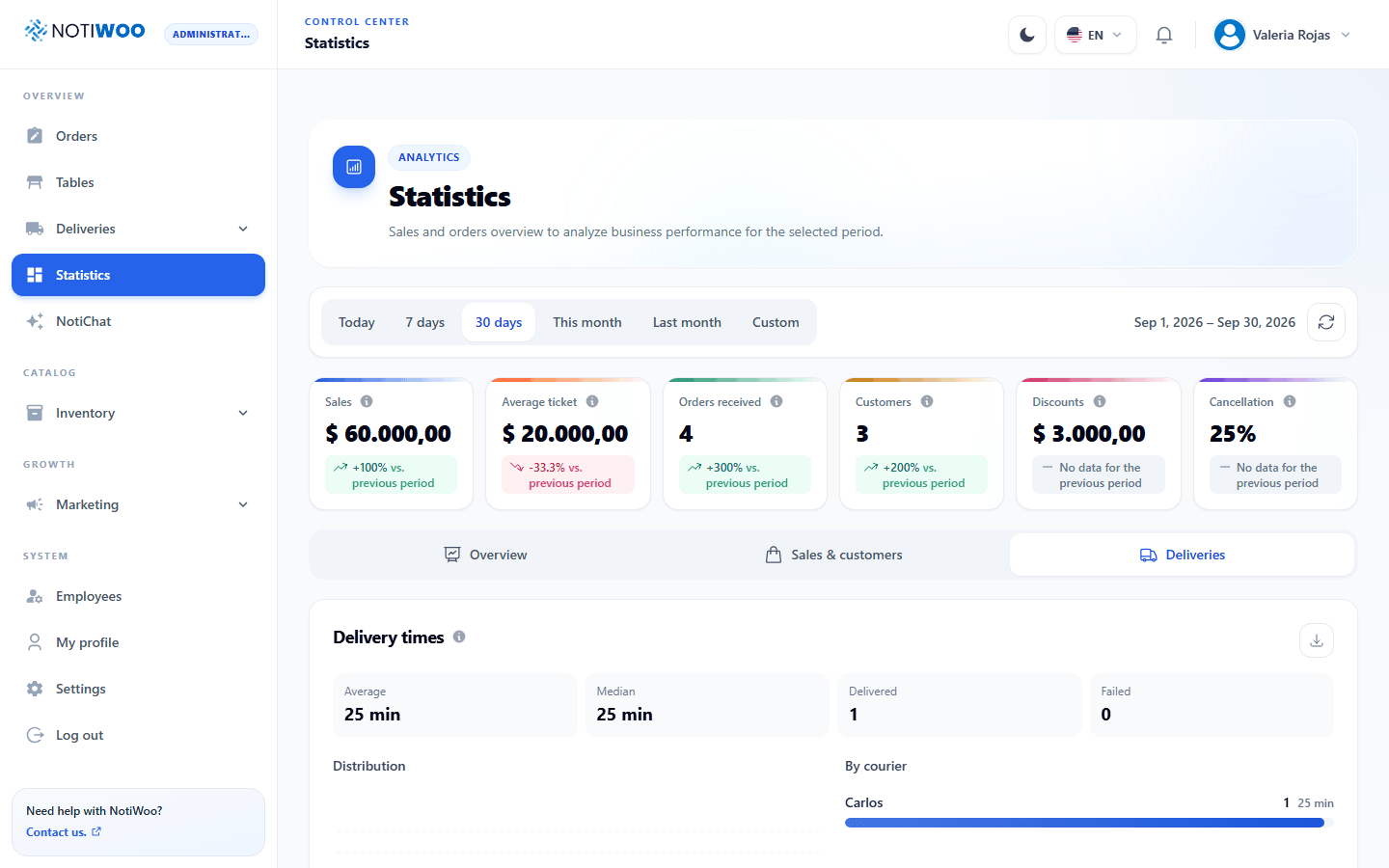
Task: Open My profile page
Action: point(138,642)
